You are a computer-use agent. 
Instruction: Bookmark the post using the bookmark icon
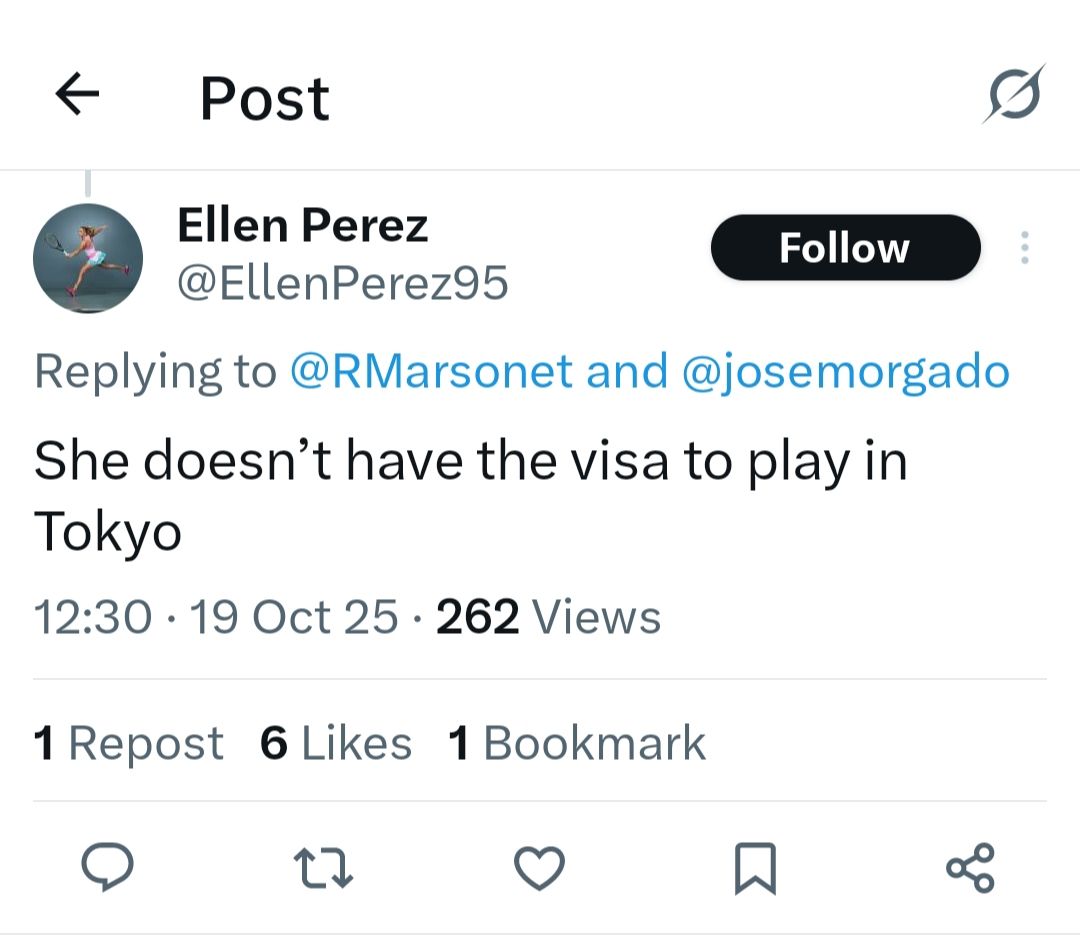pyautogui.click(x=756, y=868)
